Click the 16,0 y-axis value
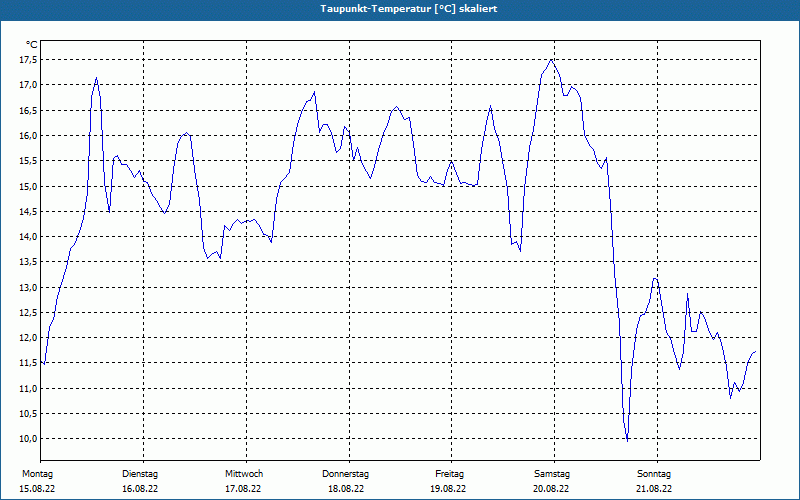The image size is (800, 500). click(x=30, y=136)
